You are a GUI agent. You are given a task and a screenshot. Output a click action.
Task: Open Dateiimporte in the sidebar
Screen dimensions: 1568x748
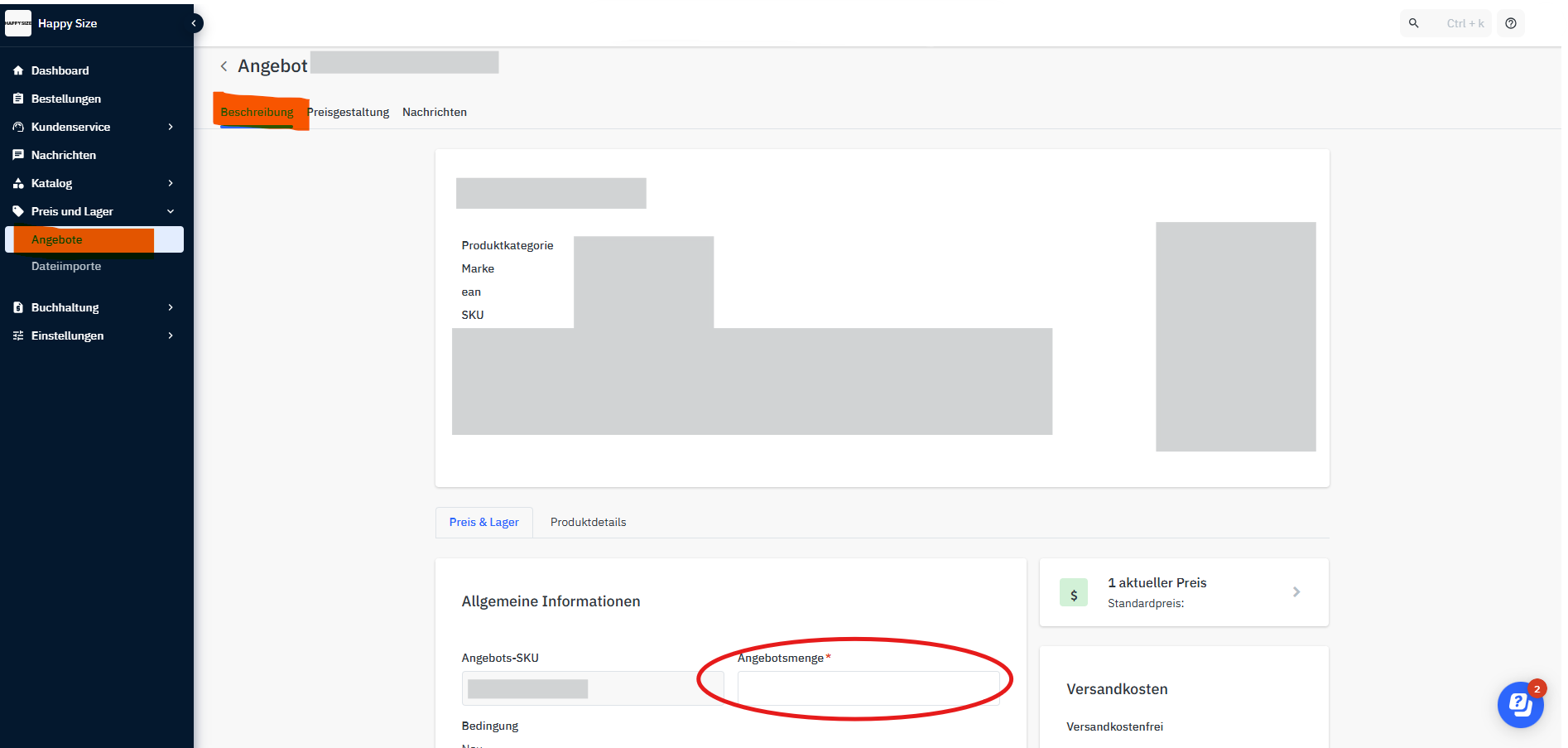tap(66, 266)
